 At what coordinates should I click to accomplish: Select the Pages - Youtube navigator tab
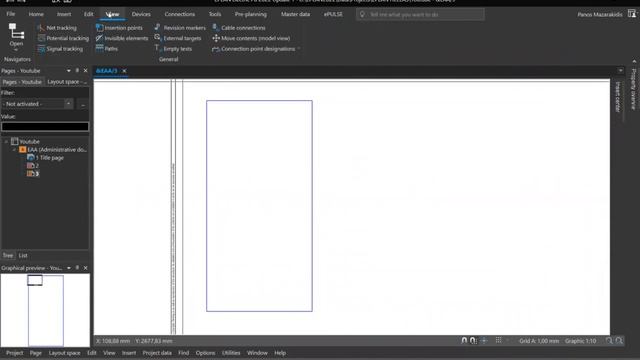click(x=22, y=82)
